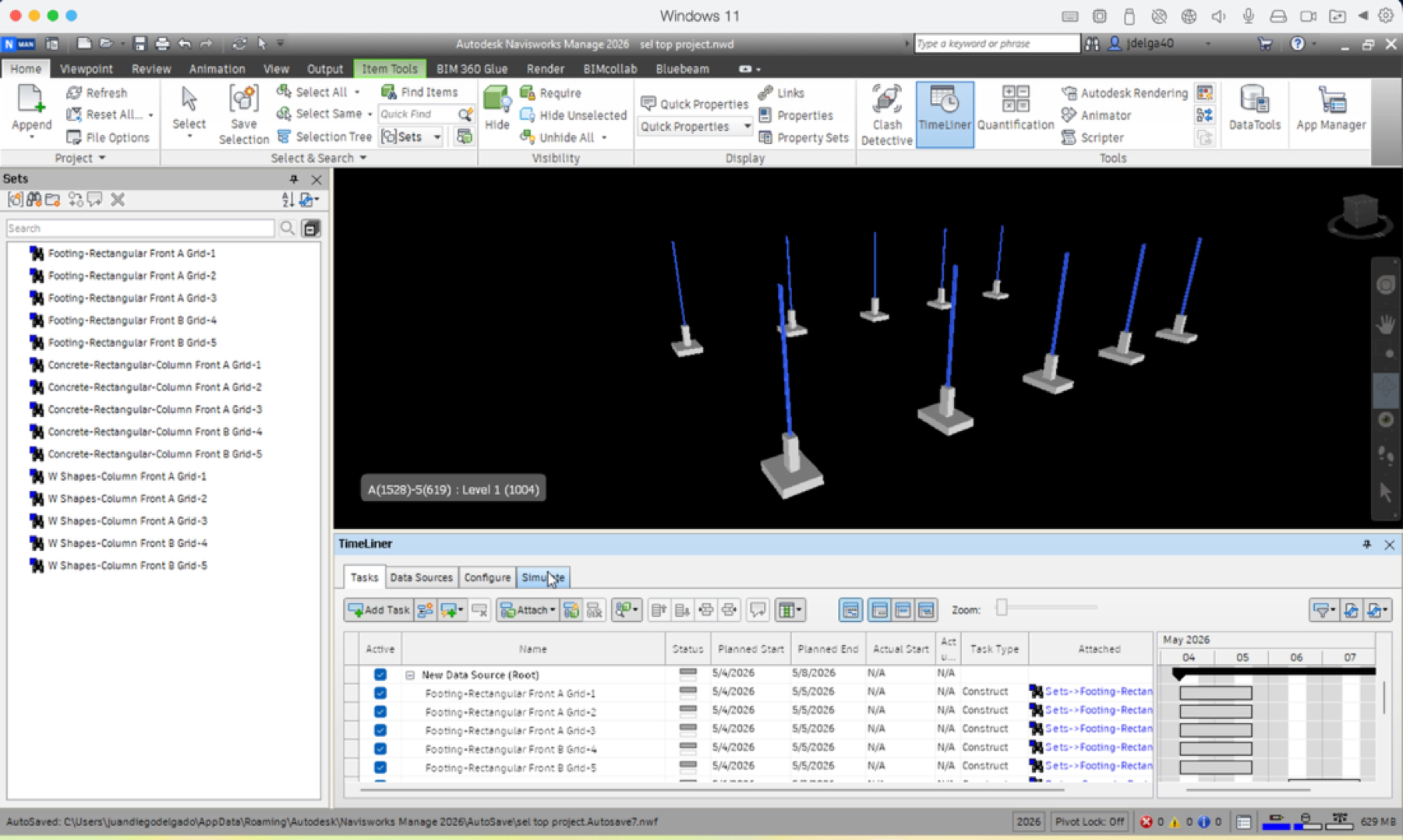Click the Save icon in quick access toolbar
1403x840 pixels.
[x=140, y=44]
